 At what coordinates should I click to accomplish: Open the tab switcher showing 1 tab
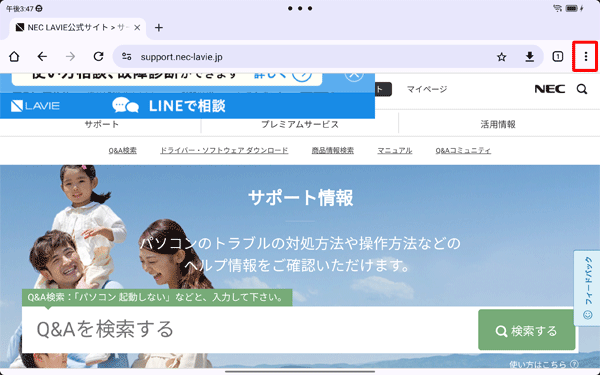558,57
